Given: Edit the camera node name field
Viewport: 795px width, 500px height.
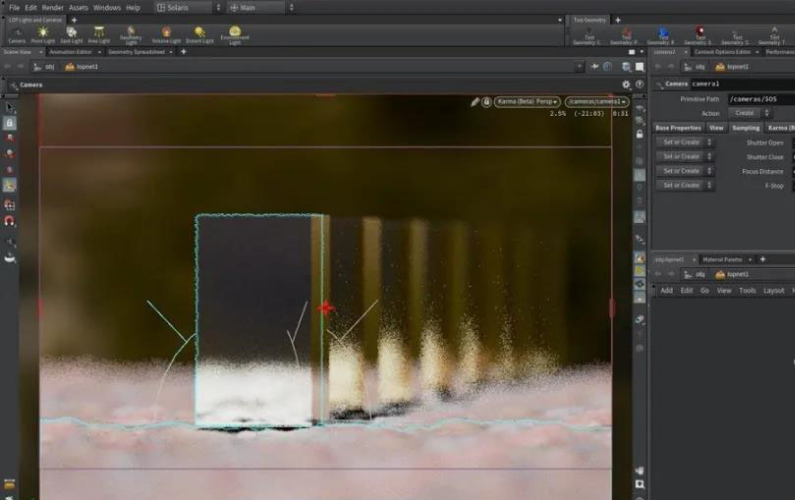Looking at the screenshot, I should click(x=742, y=84).
